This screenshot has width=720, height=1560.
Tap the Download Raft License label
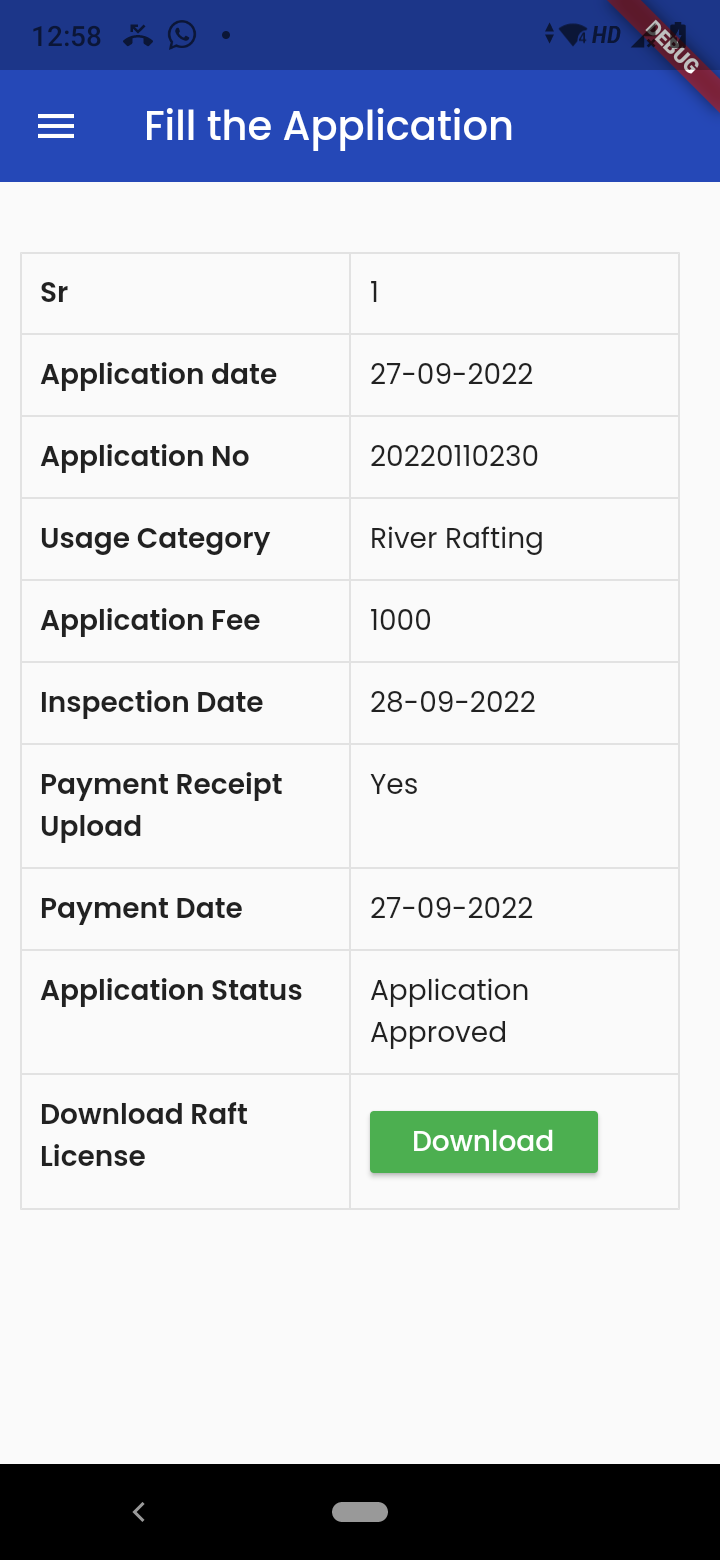tap(143, 1135)
